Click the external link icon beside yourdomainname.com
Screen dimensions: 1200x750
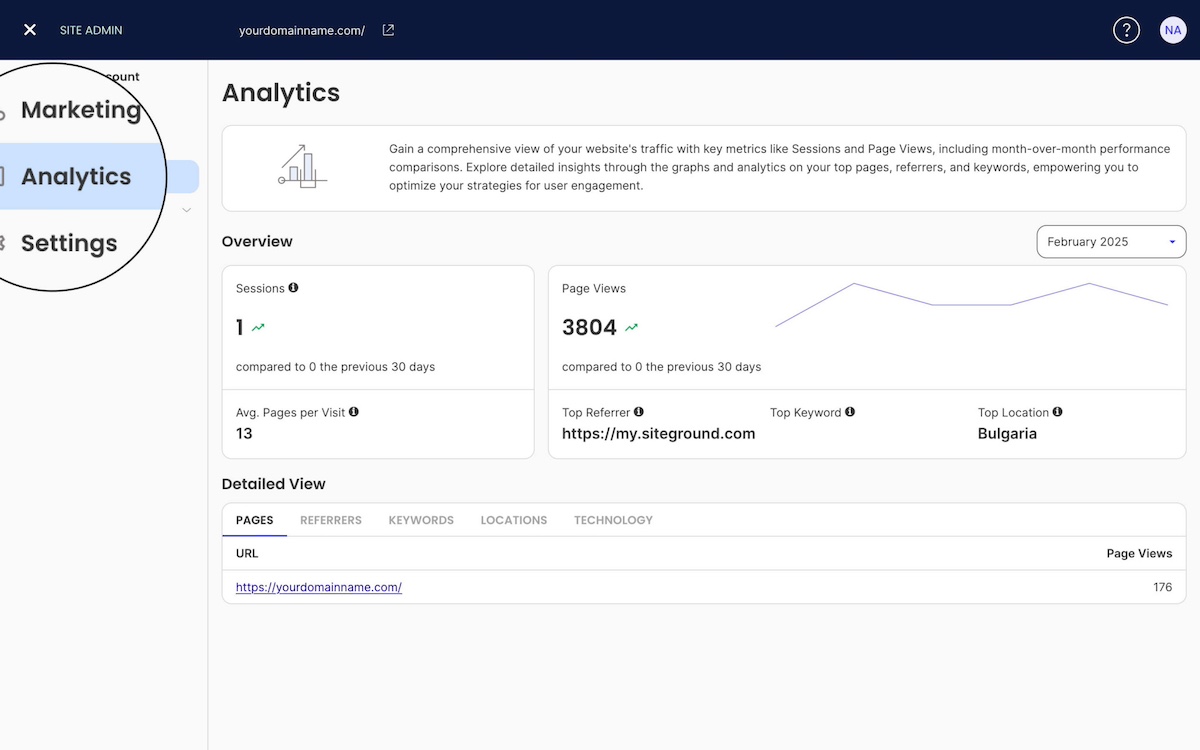pyautogui.click(x=387, y=30)
